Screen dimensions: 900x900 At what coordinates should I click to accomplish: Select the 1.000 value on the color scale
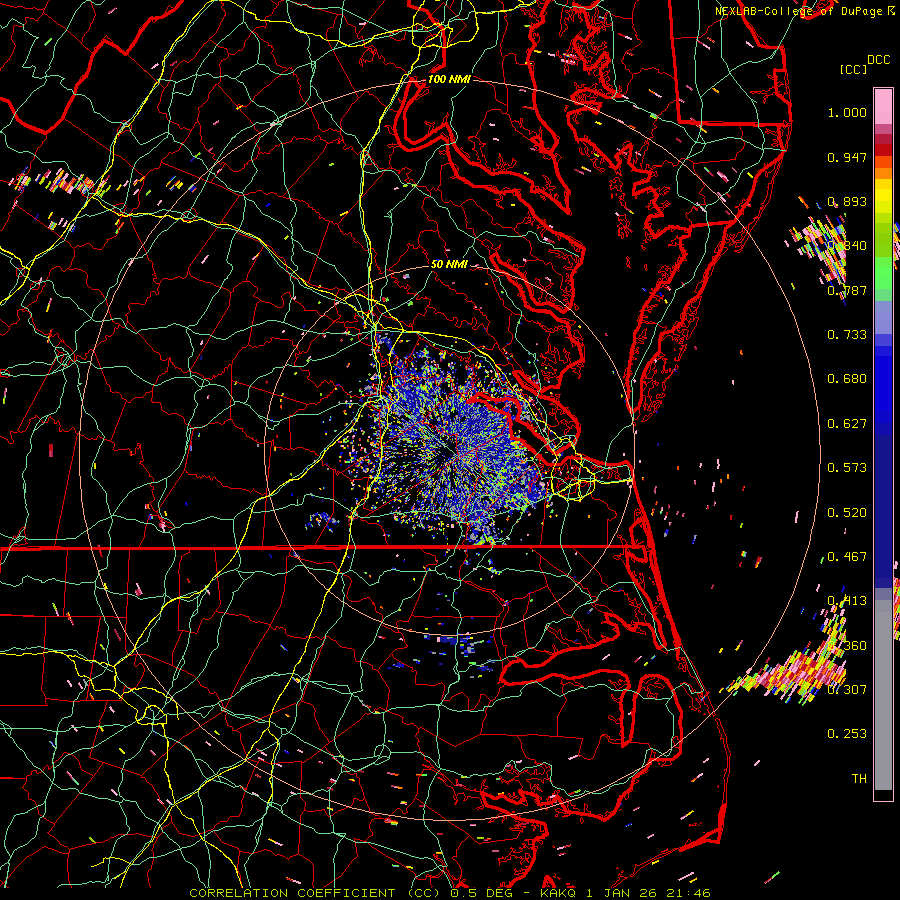point(847,112)
